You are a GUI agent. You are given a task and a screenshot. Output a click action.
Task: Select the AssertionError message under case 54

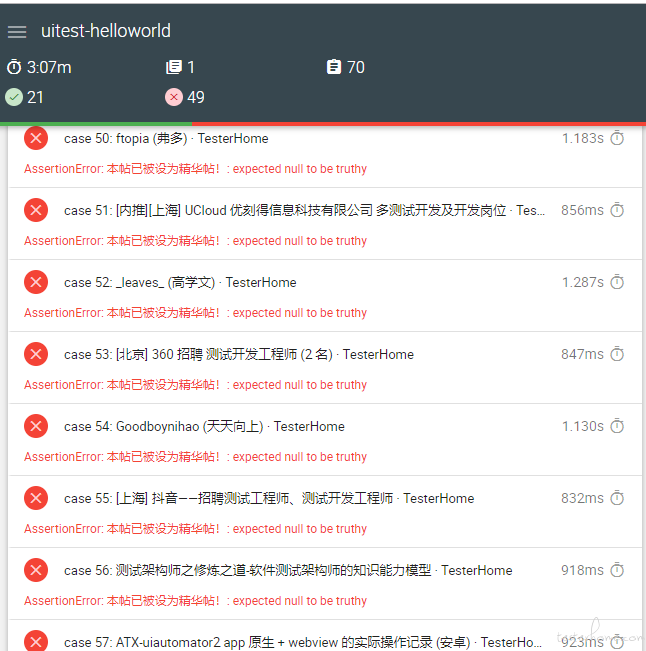196,457
